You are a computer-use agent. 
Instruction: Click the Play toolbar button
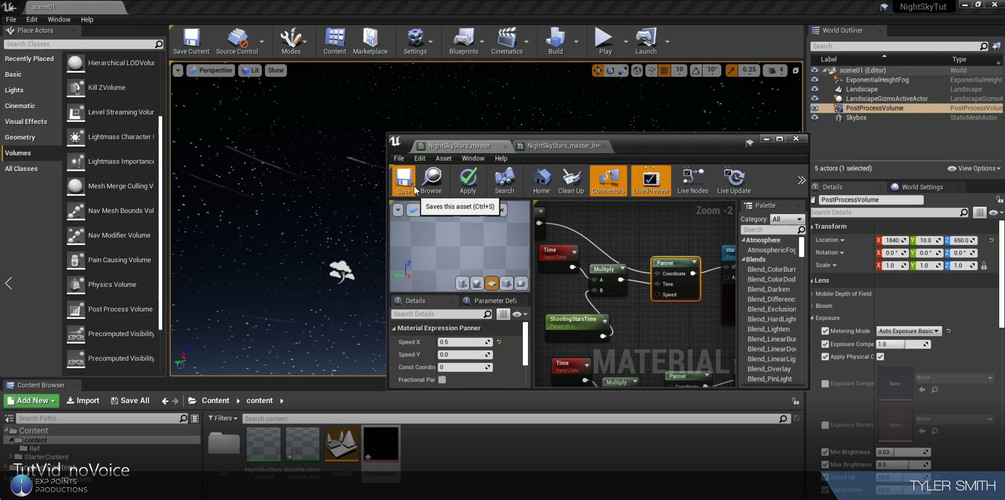tap(604, 42)
